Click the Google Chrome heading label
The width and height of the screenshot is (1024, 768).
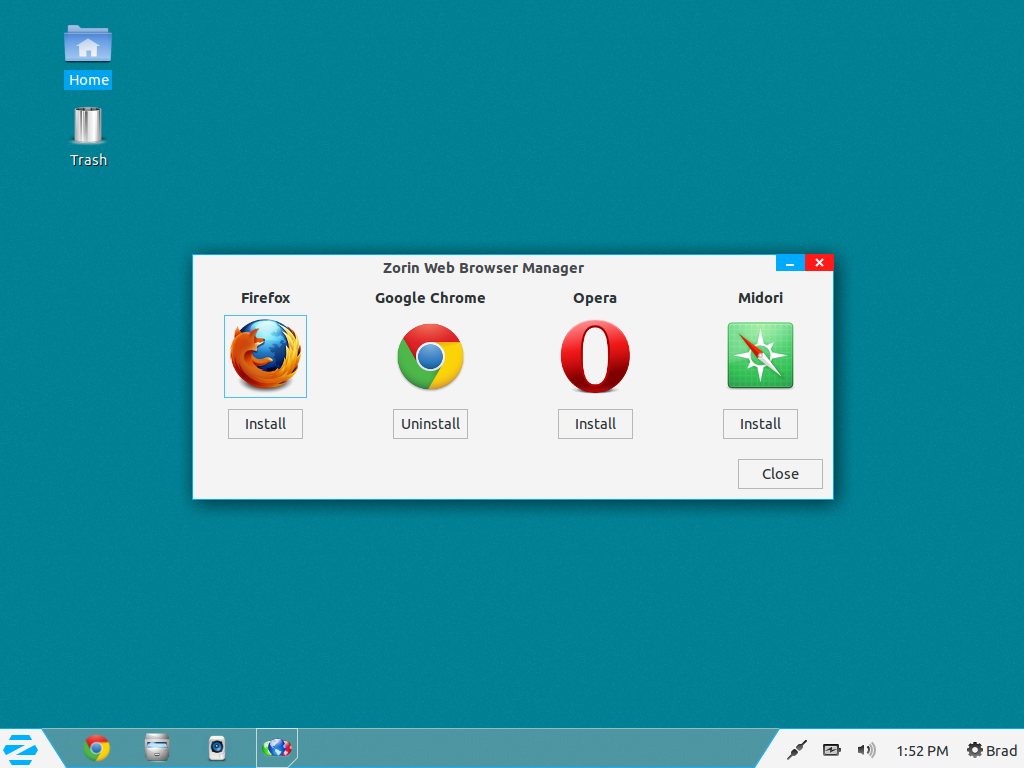[430, 298]
